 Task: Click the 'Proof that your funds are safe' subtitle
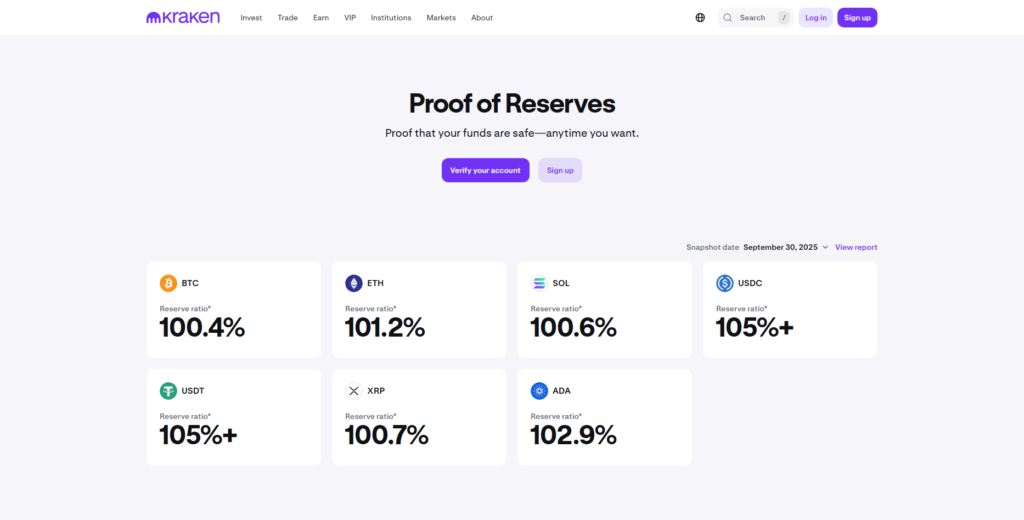pyautogui.click(x=512, y=133)
